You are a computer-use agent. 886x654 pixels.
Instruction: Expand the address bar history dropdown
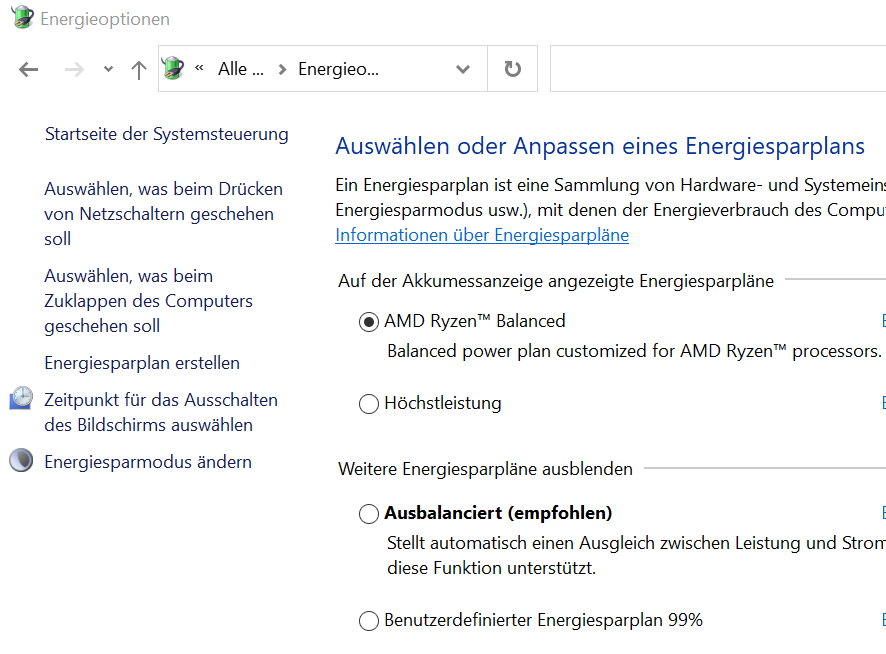[463, 69]
